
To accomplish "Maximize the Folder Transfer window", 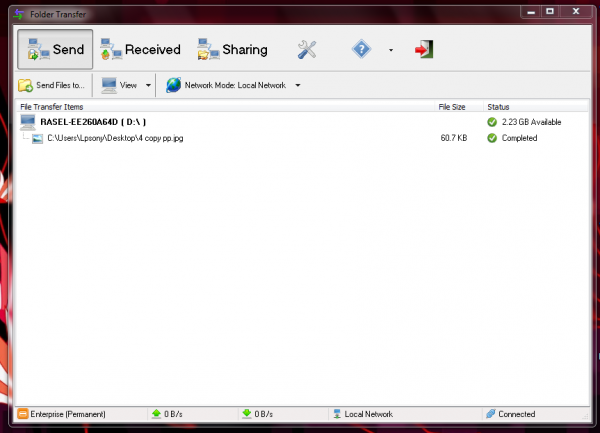I will [x=550, y=12].
